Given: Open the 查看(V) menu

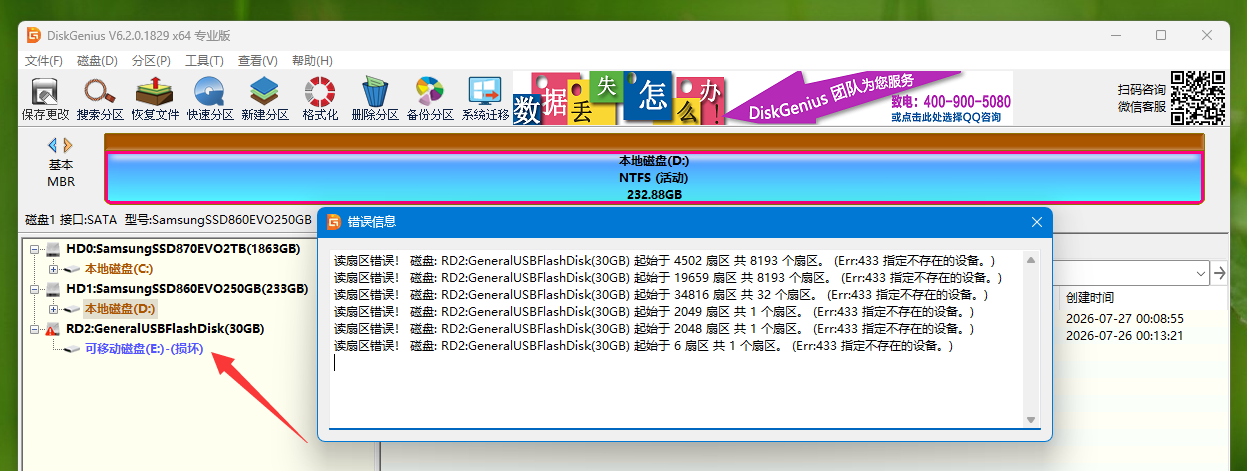Looking at the screenshot, I should (x=257, y=60).
